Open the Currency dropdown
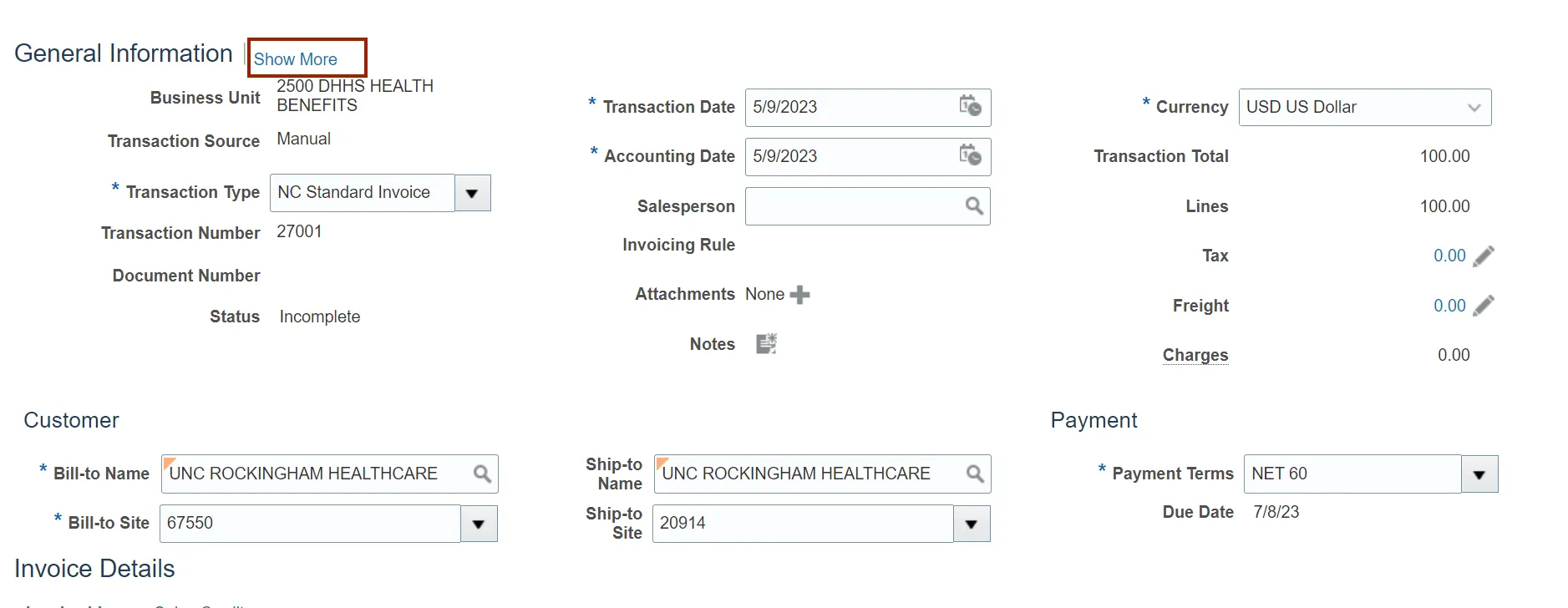Viewport: 1568px width, 608px height. click(x=1474, y=108)
